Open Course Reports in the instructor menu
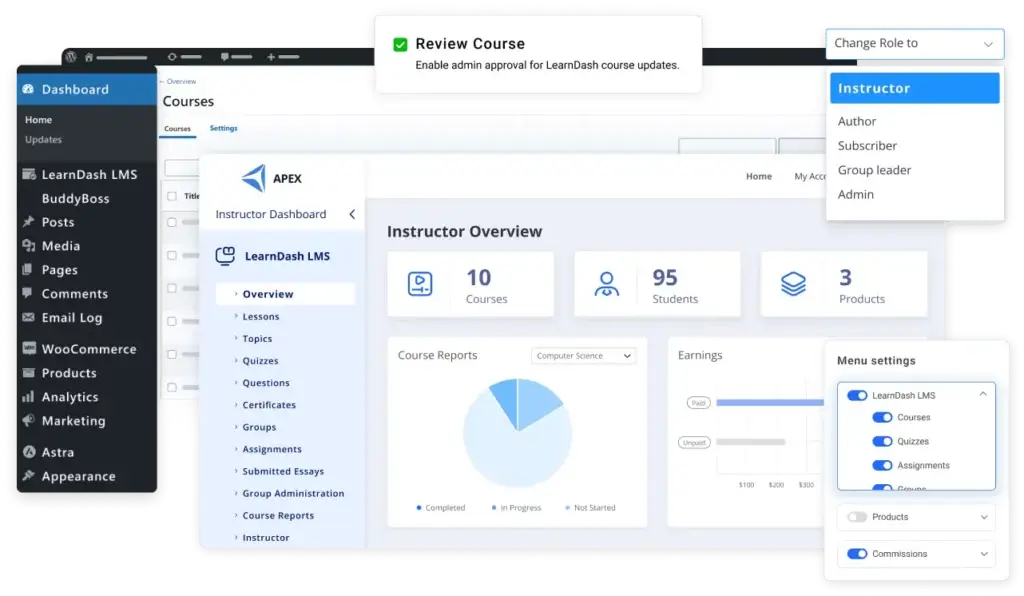Image resolution: width=1024 pixels, height=596 pixels. [x=278, y=516]
